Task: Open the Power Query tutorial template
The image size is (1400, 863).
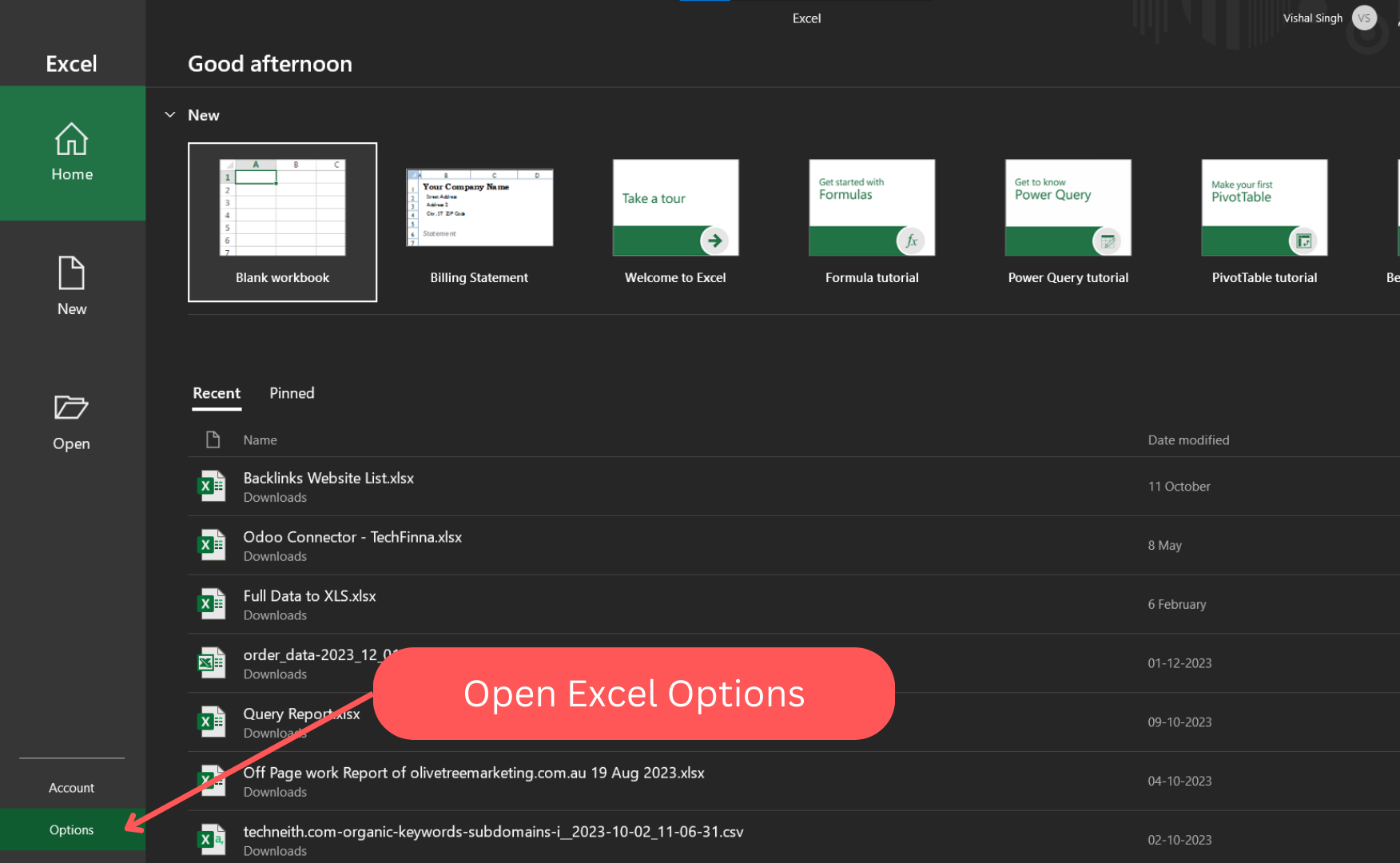Action: [x=1068, y=222]
